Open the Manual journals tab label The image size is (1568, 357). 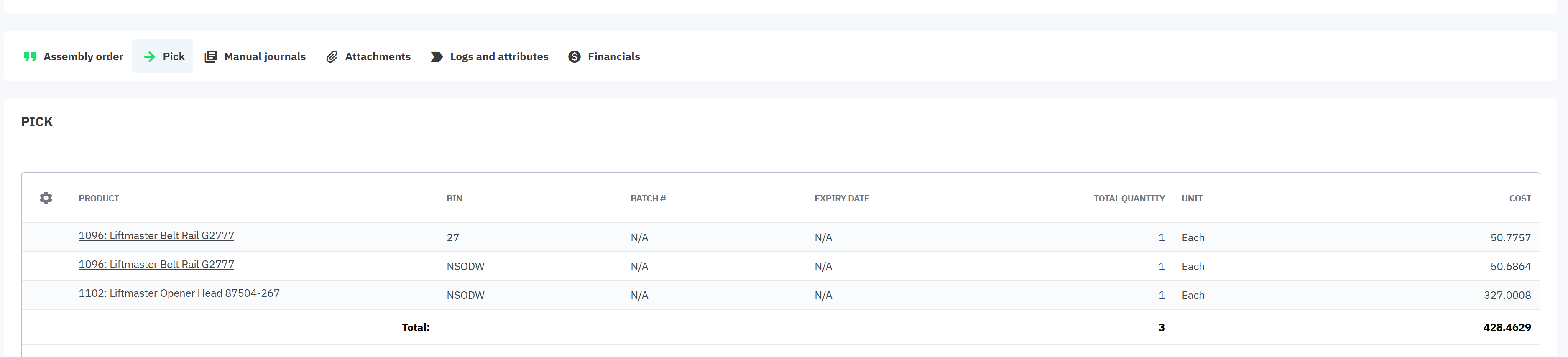pos(265,56)
